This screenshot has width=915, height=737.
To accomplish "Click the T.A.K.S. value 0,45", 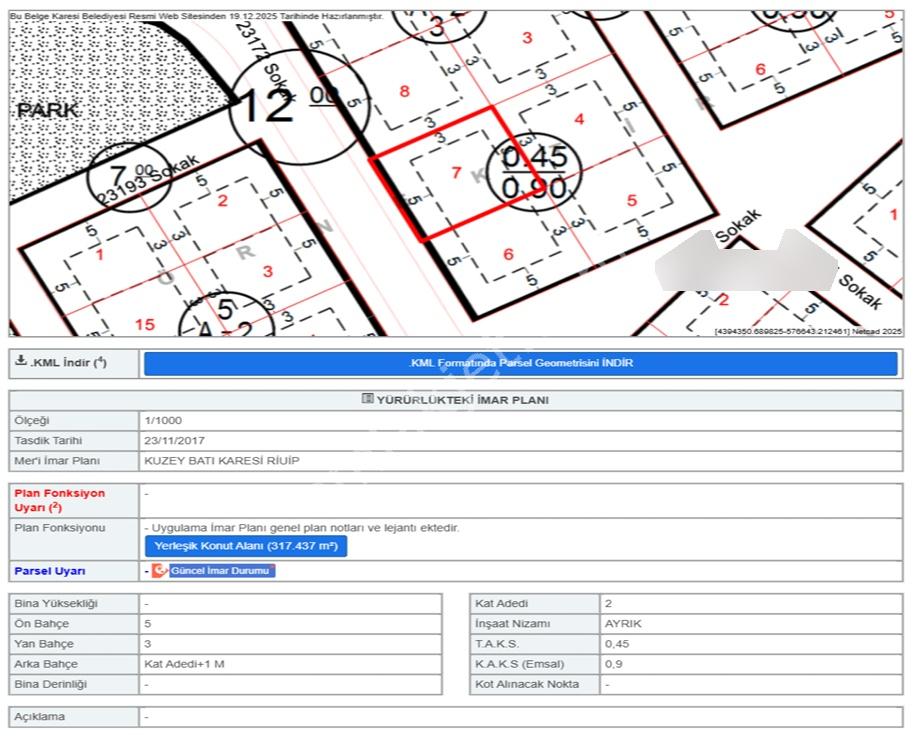I will (x=617, y=644).
